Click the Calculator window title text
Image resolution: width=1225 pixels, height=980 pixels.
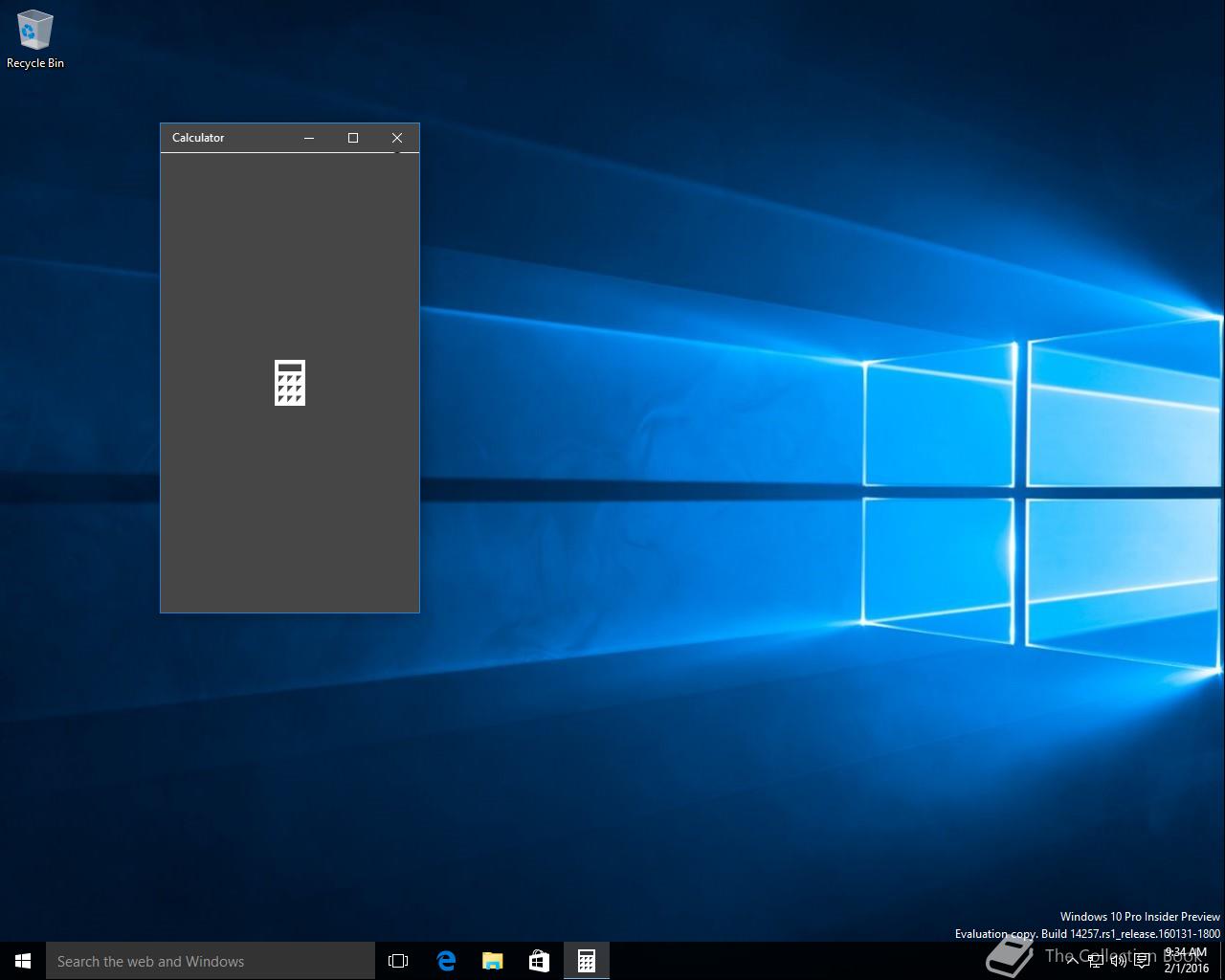[x=198, y=138]
